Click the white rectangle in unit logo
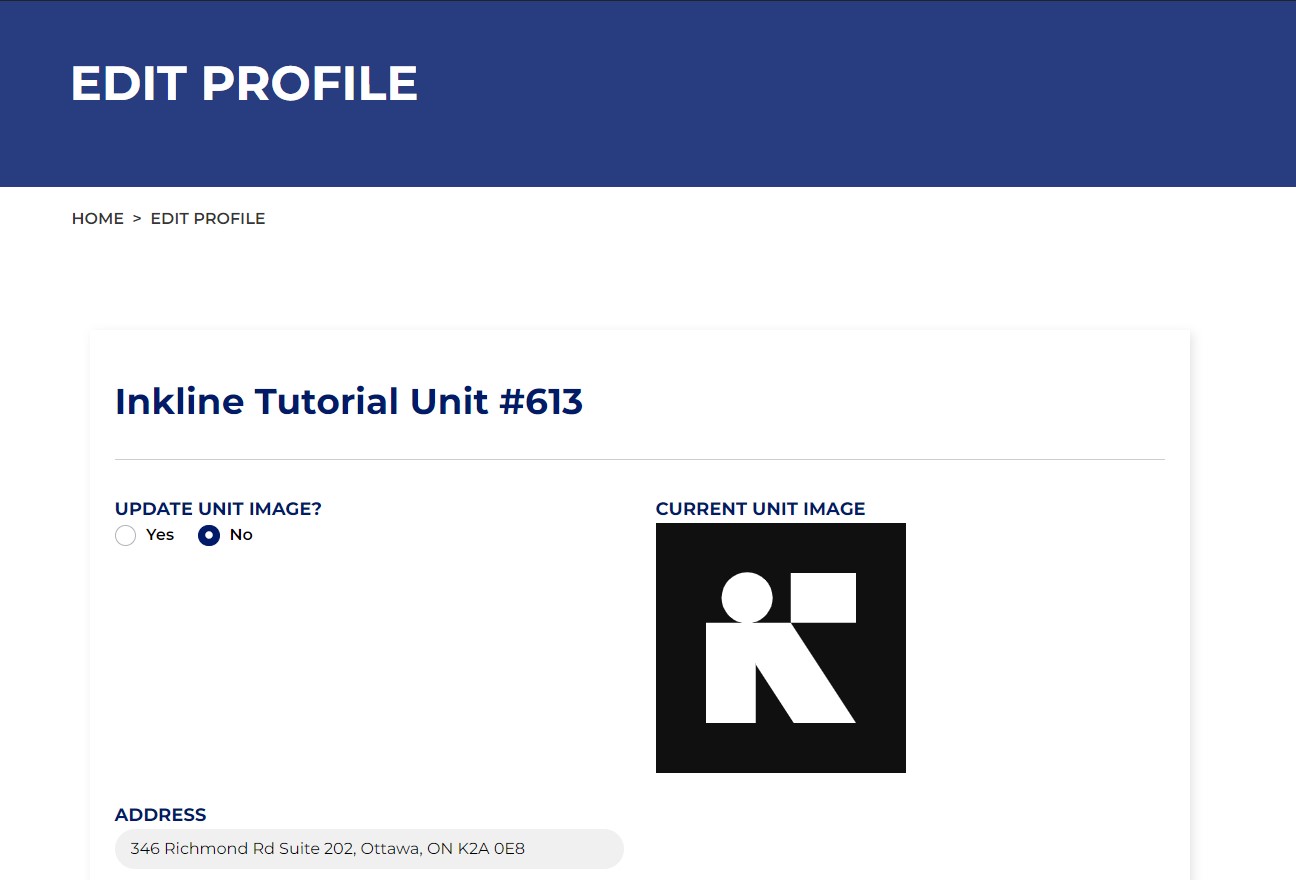The width and height of the screenshot is (1296, 880). 823,598
